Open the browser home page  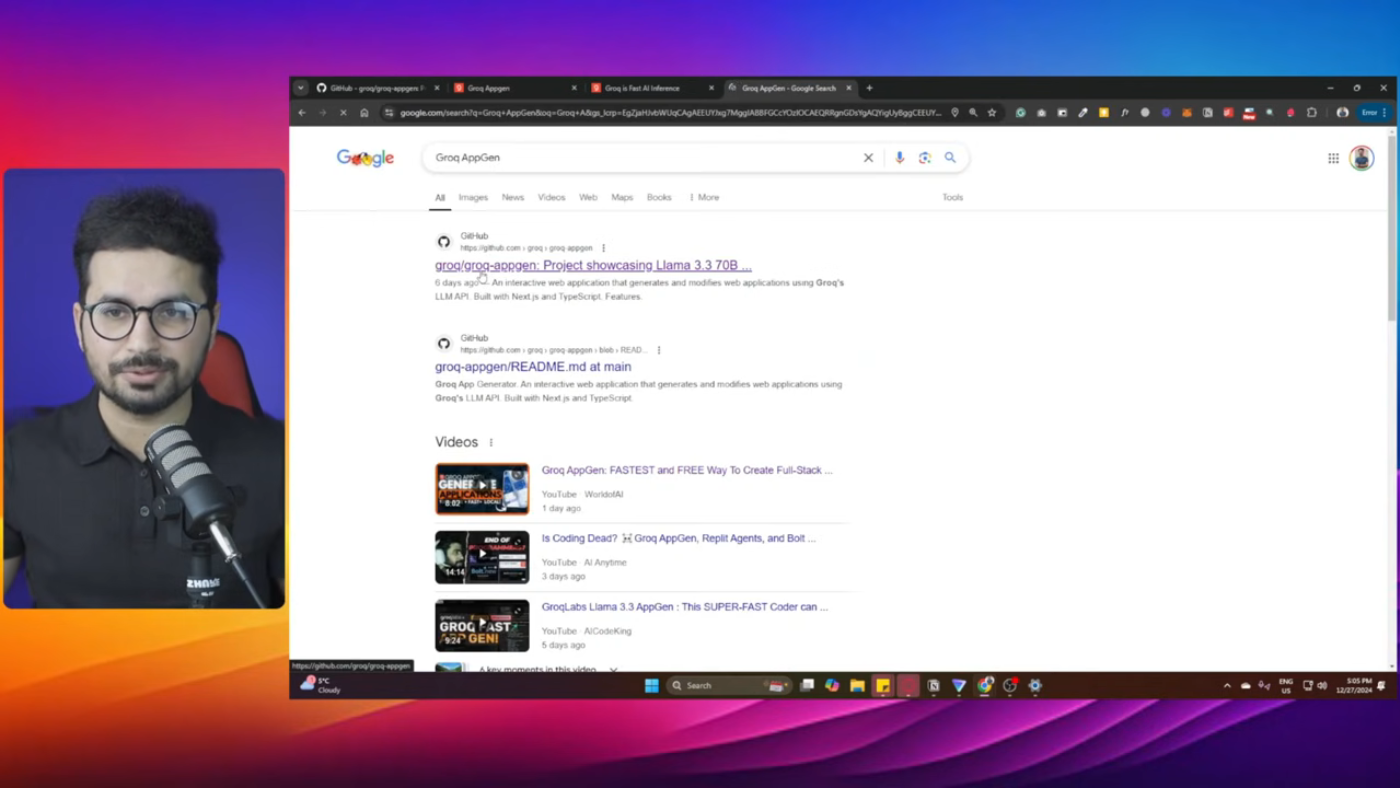[x=364, y=113]
